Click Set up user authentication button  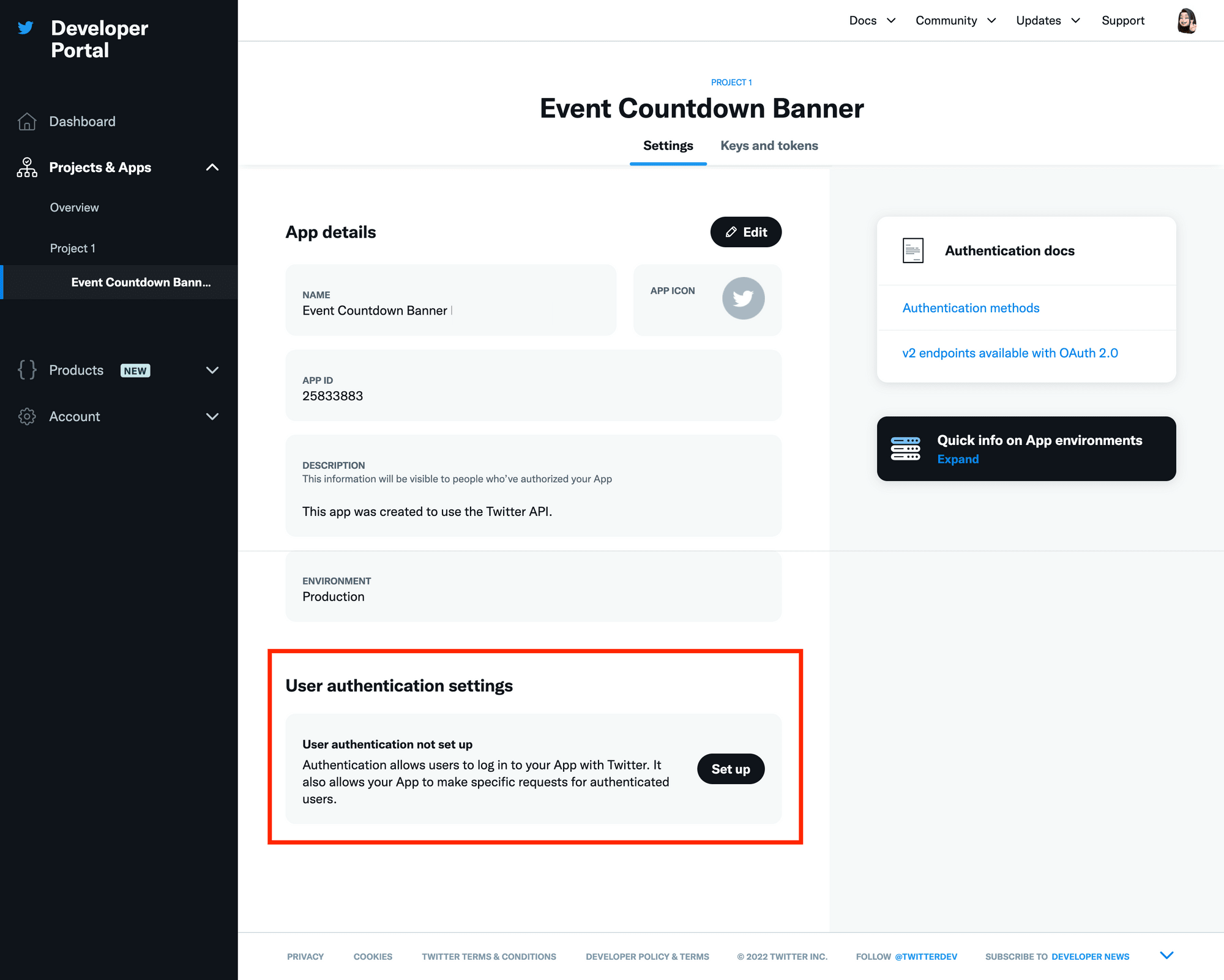pos(730,768)
